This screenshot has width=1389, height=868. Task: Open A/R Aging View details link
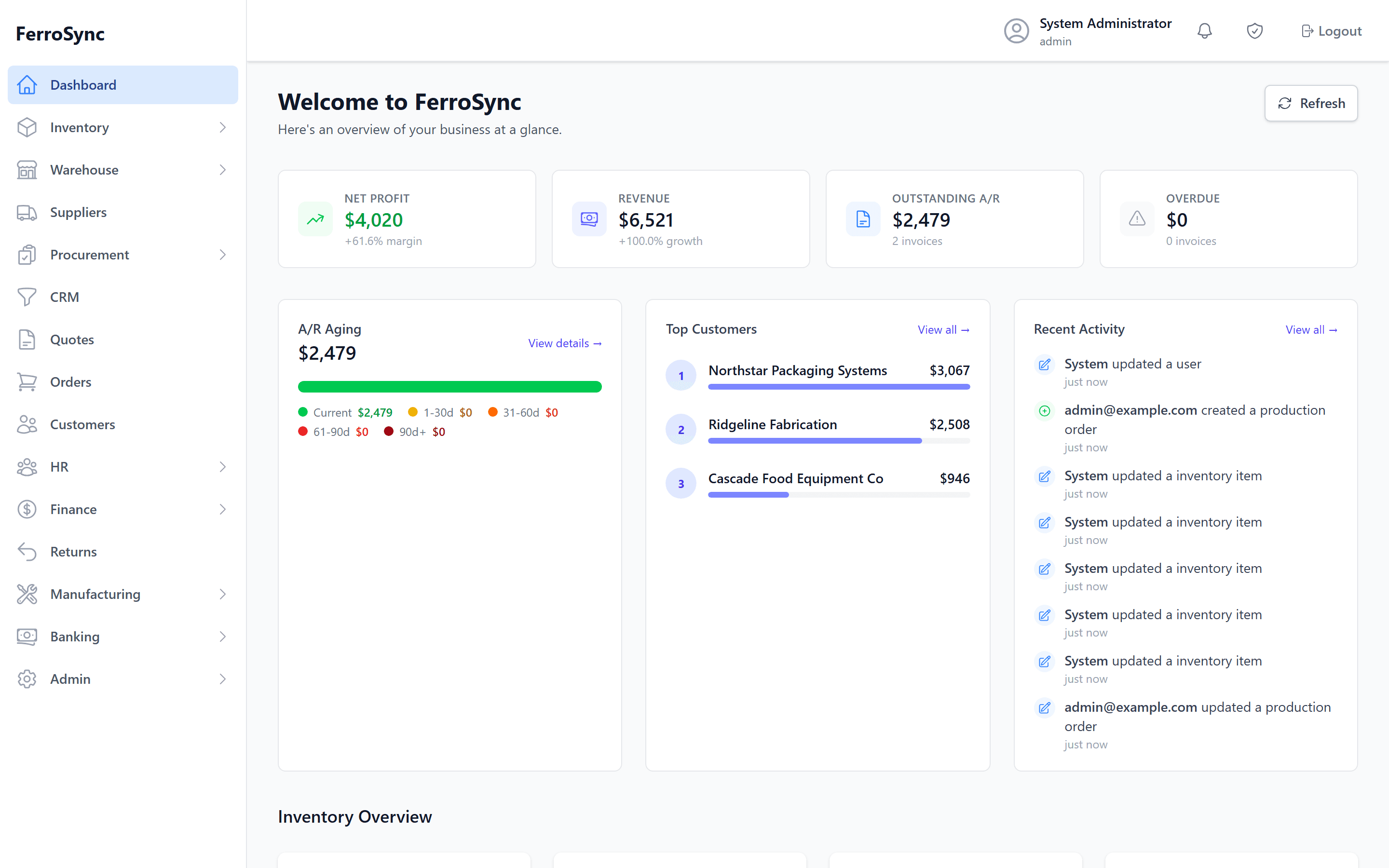(x=565, y=343)
